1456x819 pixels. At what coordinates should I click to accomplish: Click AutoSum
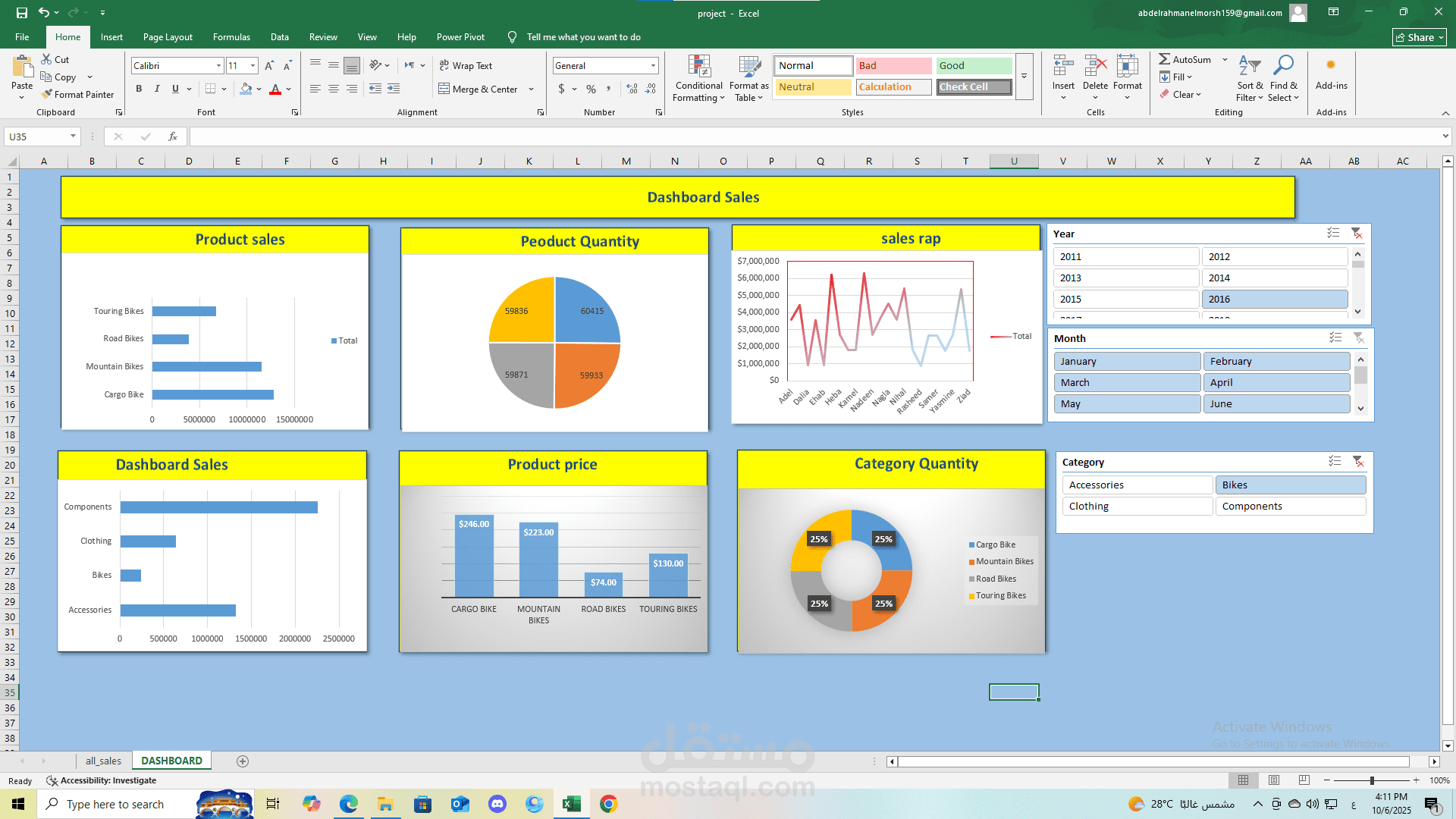click(x=1185, y=59)
